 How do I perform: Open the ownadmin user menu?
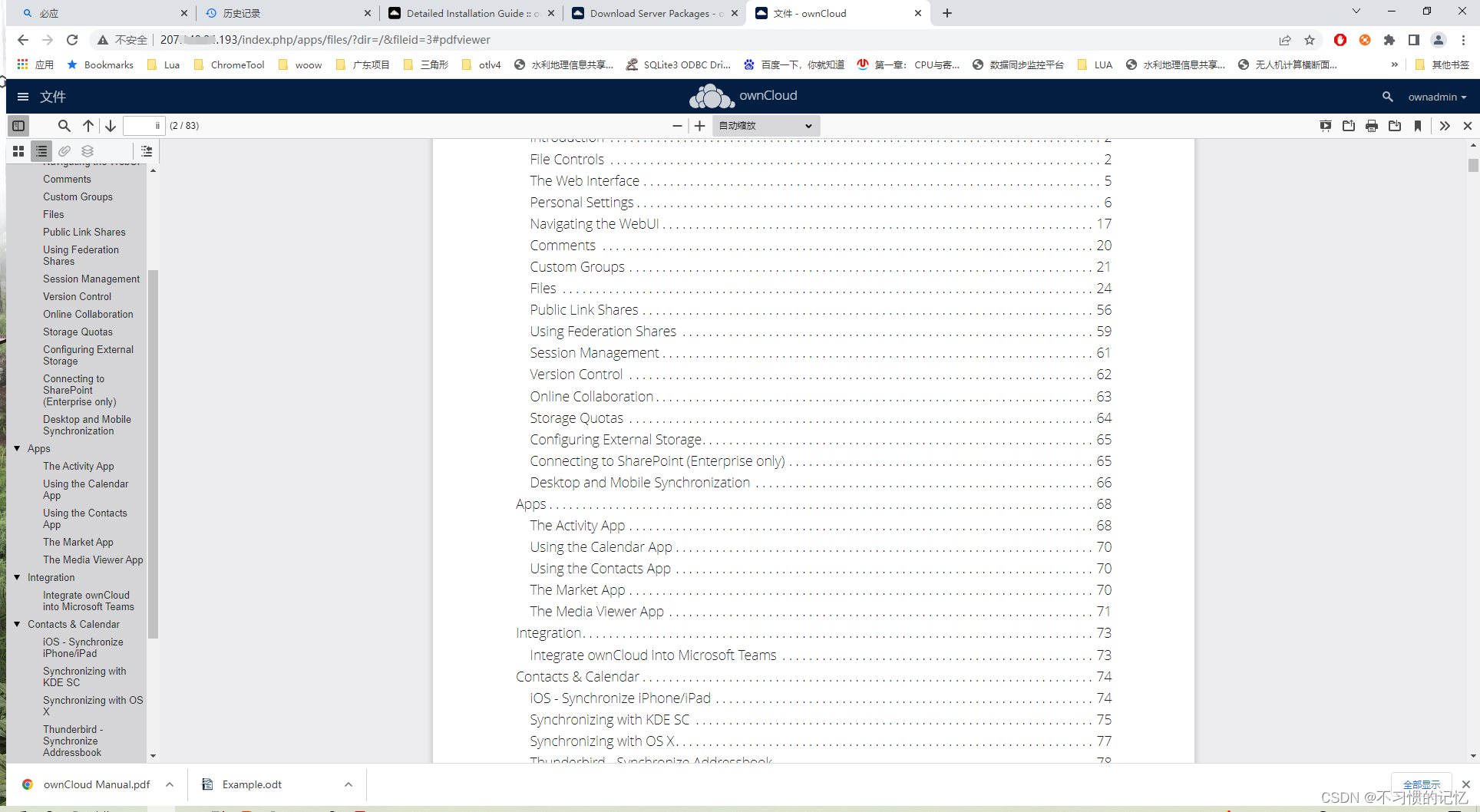[x=1437, y=97]
